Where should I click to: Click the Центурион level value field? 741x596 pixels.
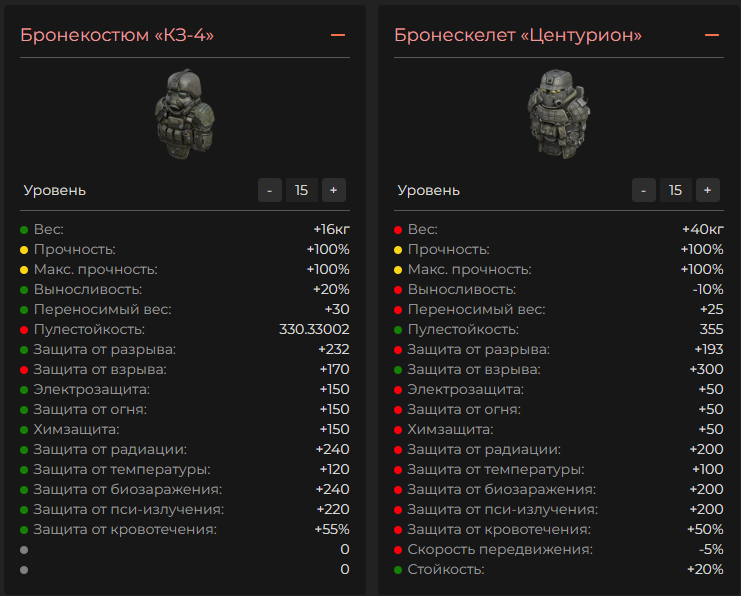point(675,190)
